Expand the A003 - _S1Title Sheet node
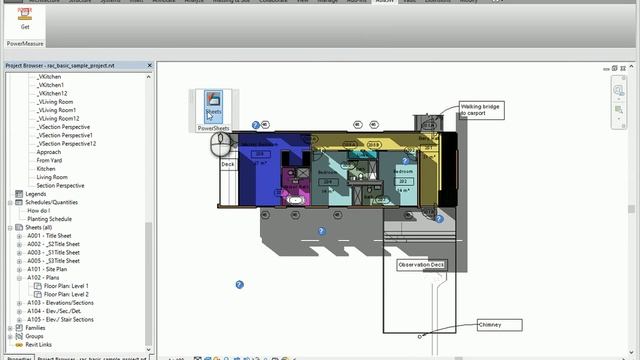The width and height of the screenshot is (640, 360). (19, 253)
